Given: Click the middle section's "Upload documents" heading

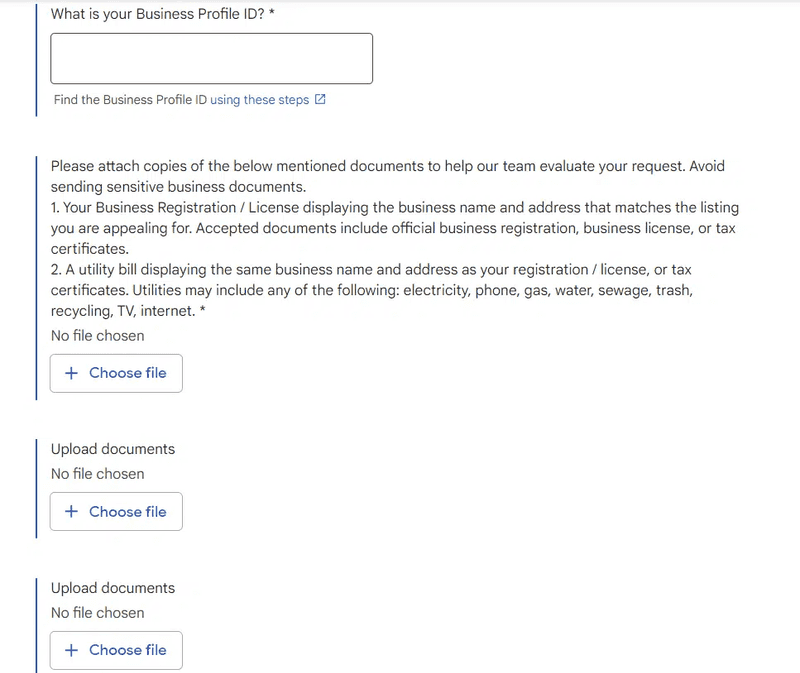Looking at the screenshot, I should point(113,449).
